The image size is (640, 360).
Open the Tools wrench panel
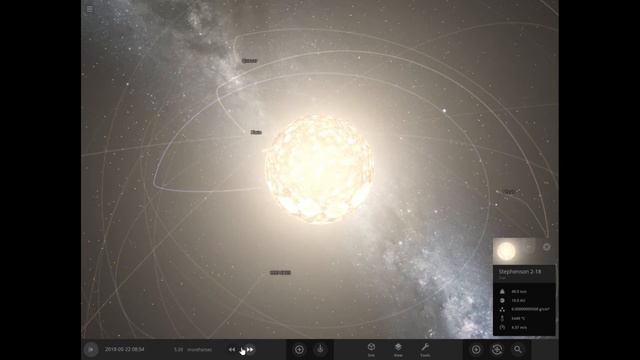click(425, 349)
